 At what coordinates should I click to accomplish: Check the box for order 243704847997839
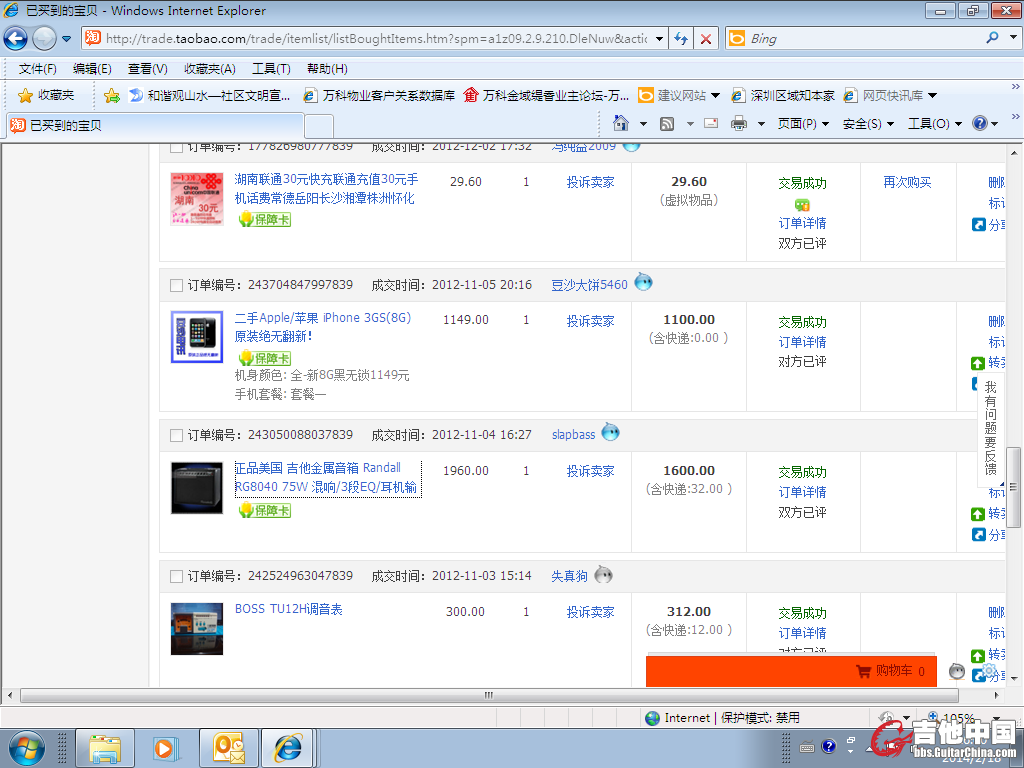coord(176,285)
